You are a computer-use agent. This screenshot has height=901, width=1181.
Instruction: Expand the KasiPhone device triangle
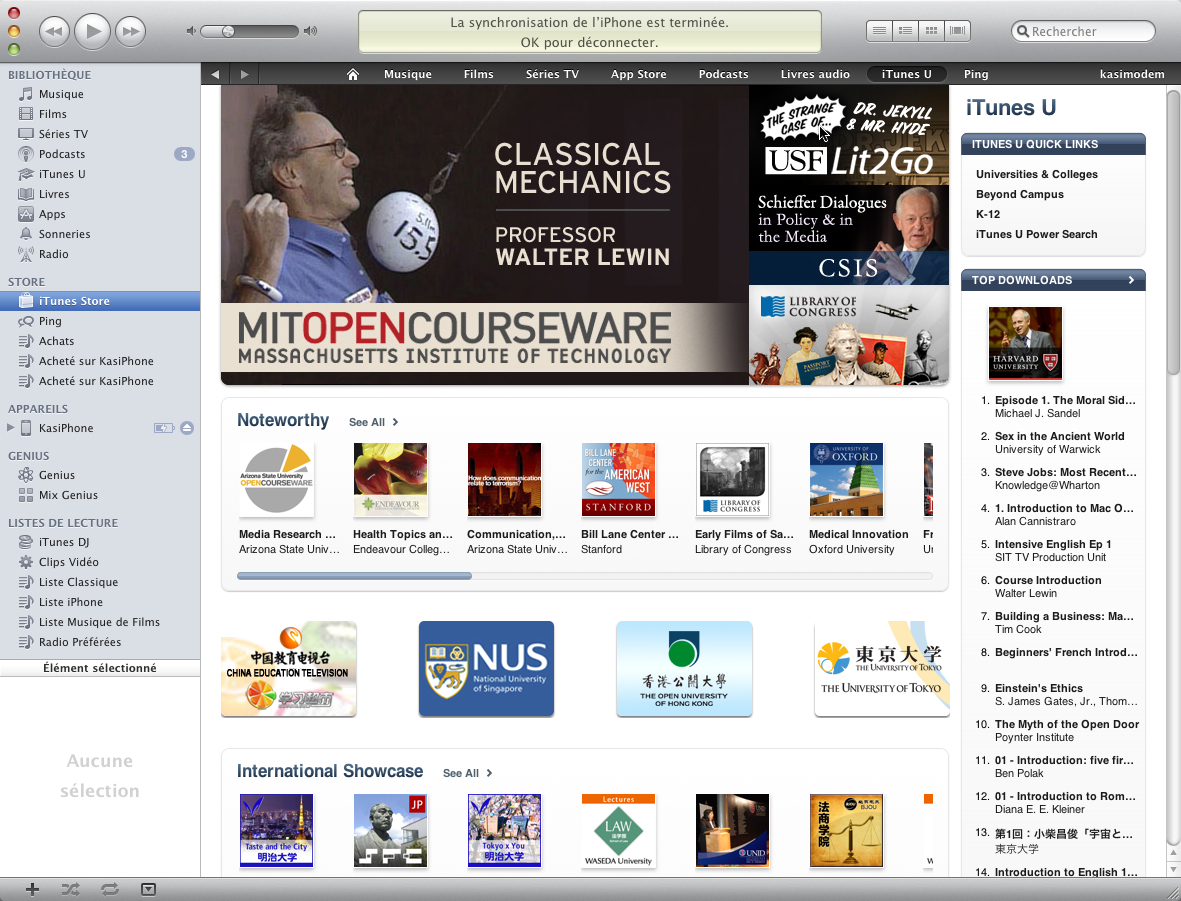(x=10, y=428)
